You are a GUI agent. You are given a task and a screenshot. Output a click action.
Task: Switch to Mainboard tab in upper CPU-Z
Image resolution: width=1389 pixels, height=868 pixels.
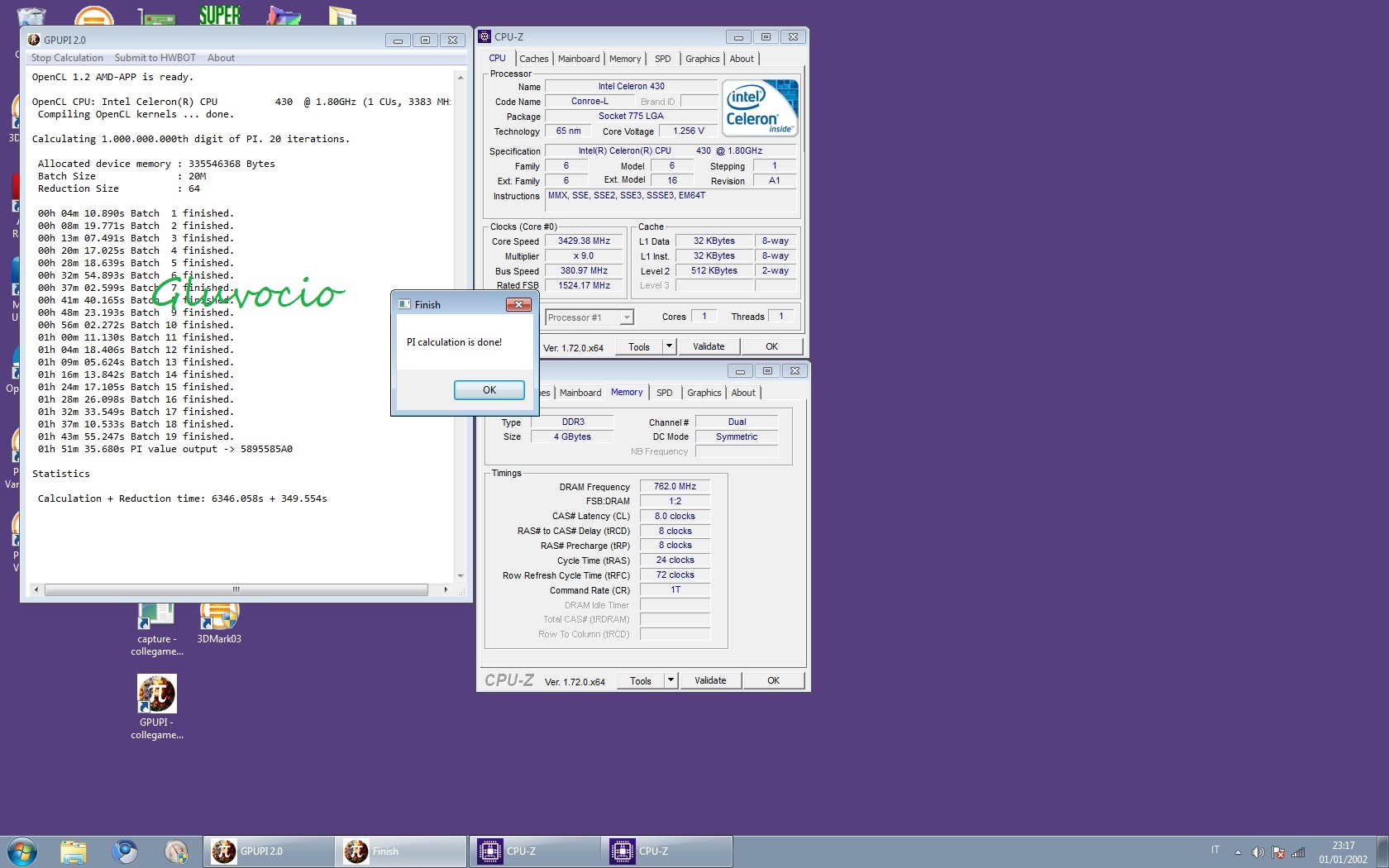(579, 59)
